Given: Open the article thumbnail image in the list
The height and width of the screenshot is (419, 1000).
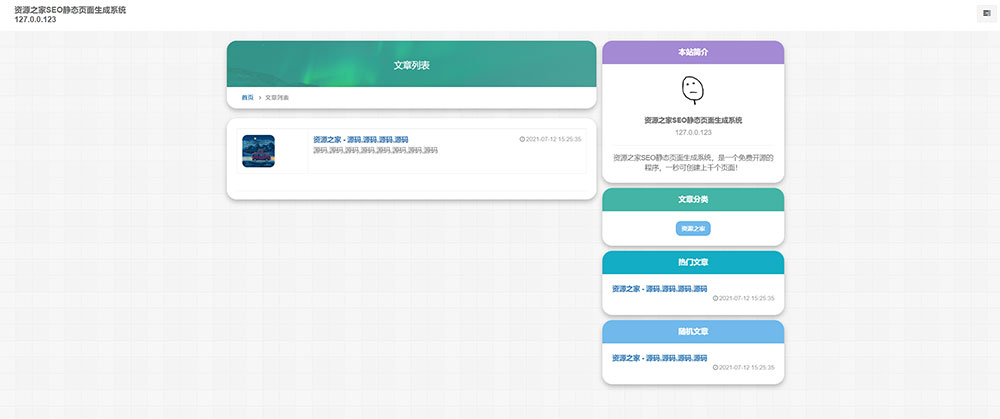Looking at the screenshot, I should (x=258, y=151).
